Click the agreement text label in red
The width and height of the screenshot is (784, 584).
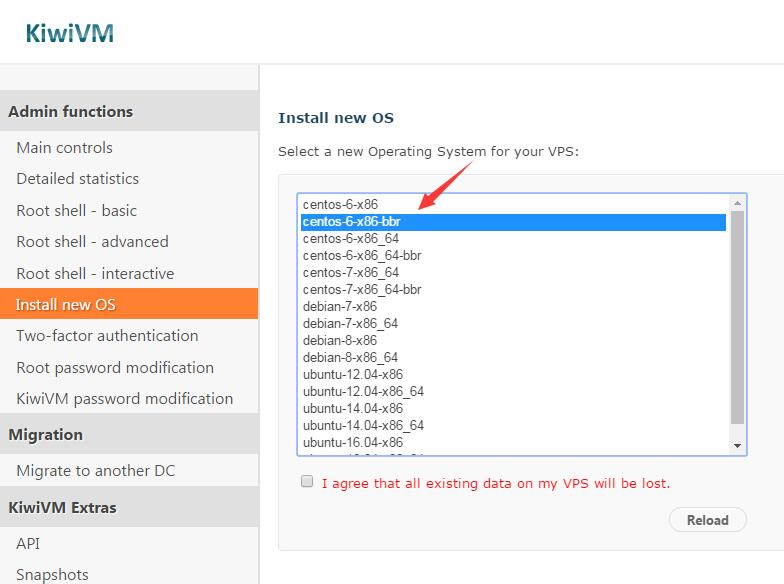point(496,484)
